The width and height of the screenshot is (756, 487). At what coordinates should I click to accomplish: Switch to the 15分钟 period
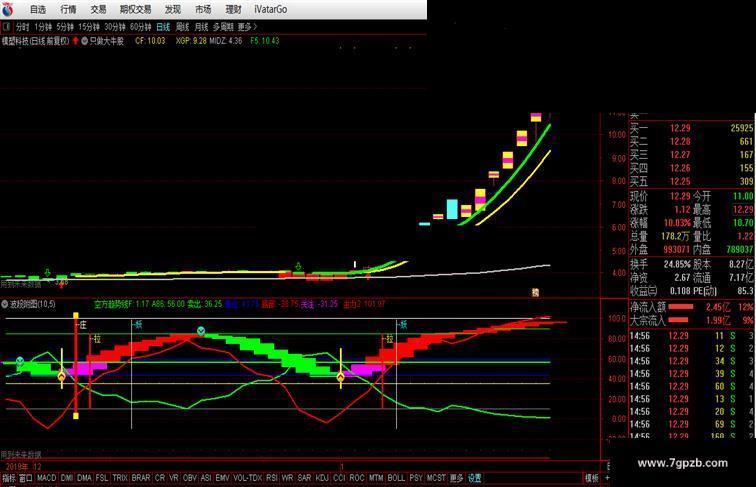pos(89,27)
